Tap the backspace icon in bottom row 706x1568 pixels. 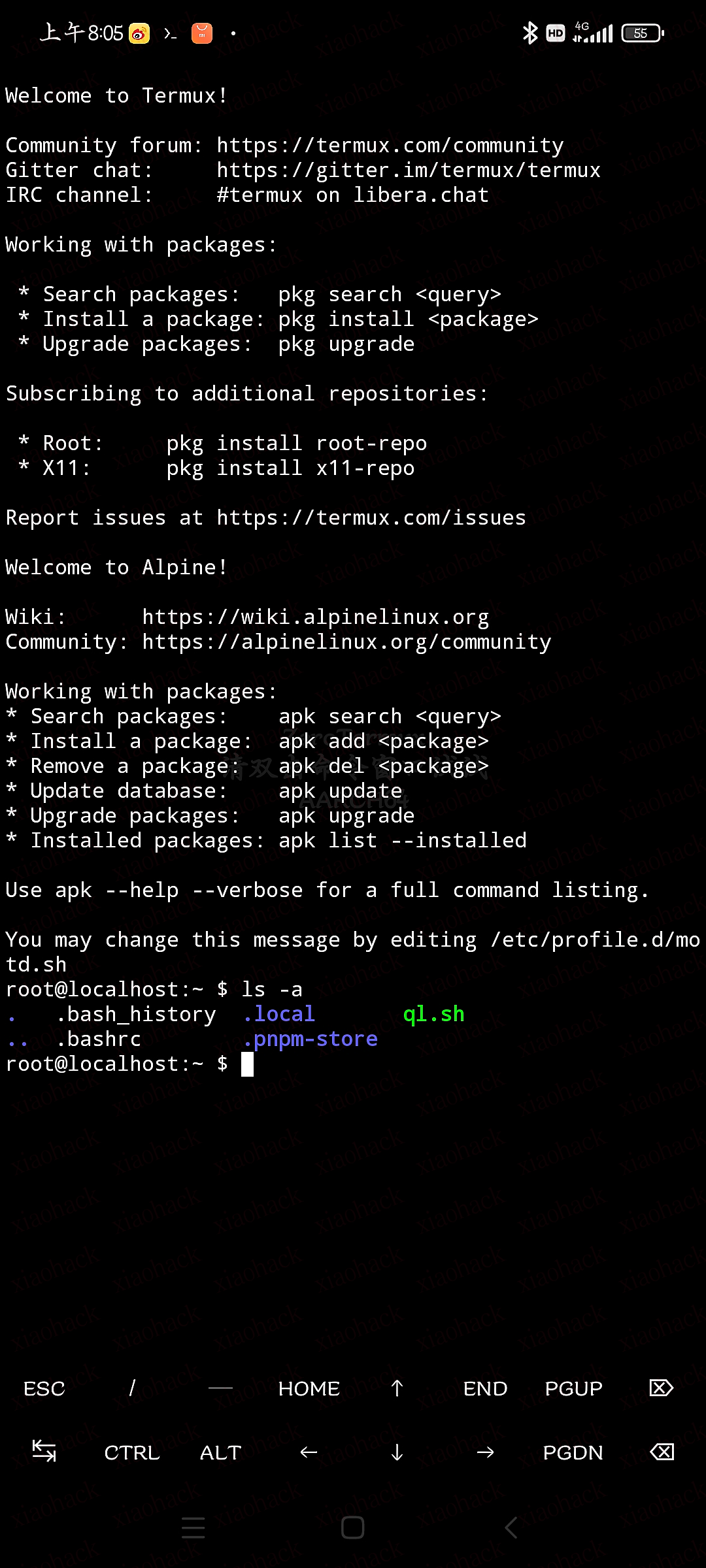(662, 1452)
